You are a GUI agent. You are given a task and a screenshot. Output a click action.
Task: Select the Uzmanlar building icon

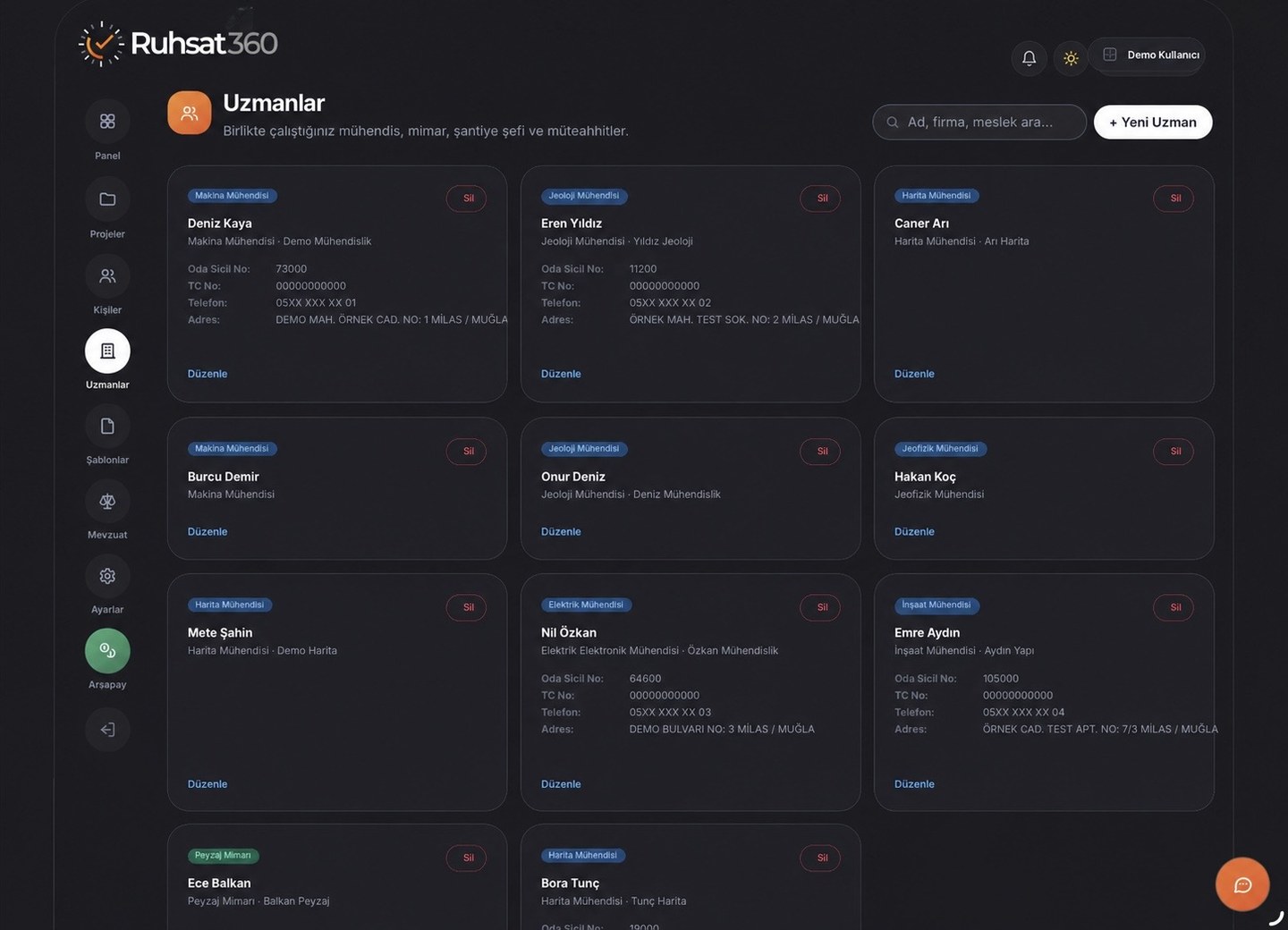(107, 351)
